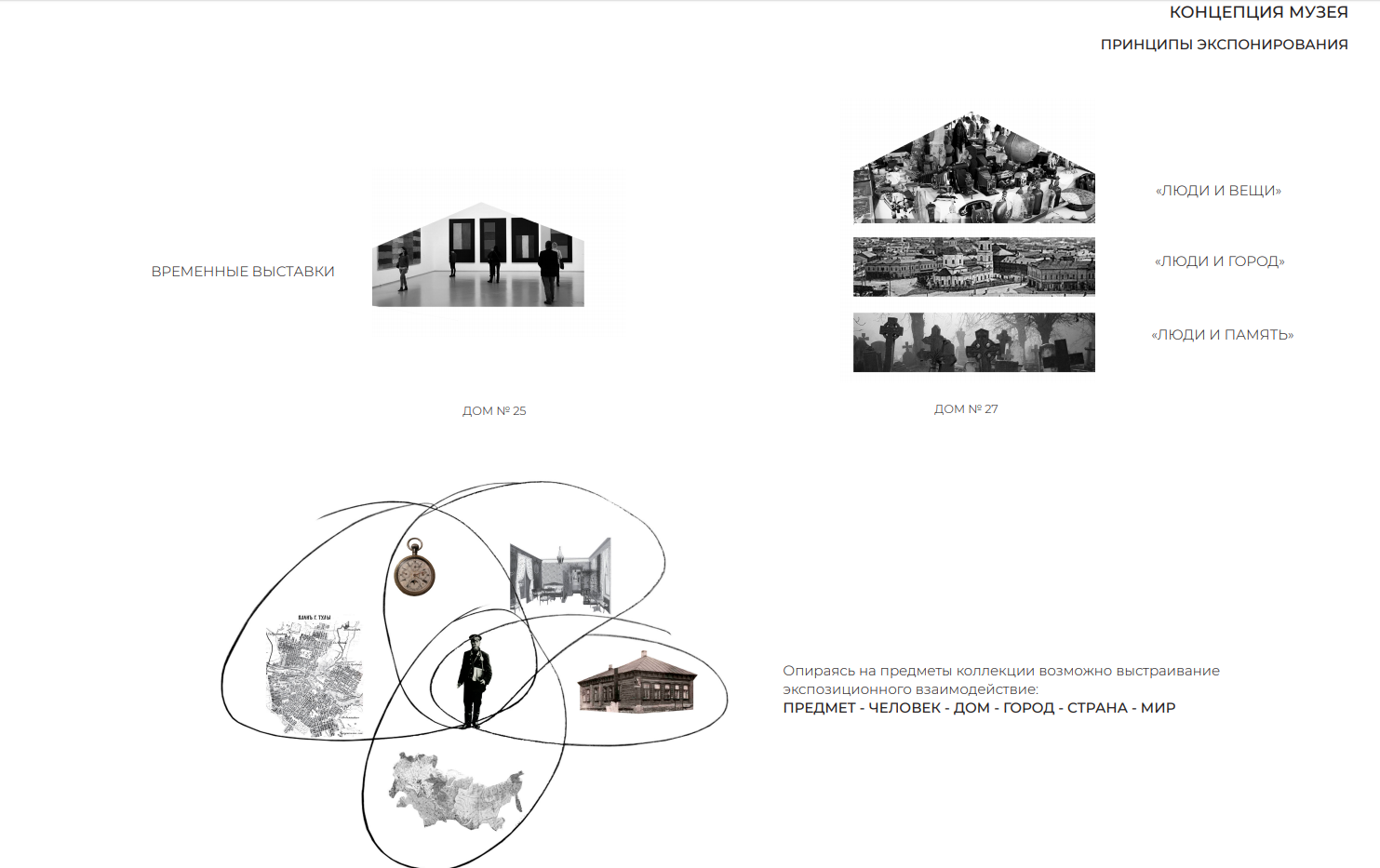Click the country map in lower circle
Viewport: 1380px width, 868px height.
pyautogui.click(x=456, y=792)
